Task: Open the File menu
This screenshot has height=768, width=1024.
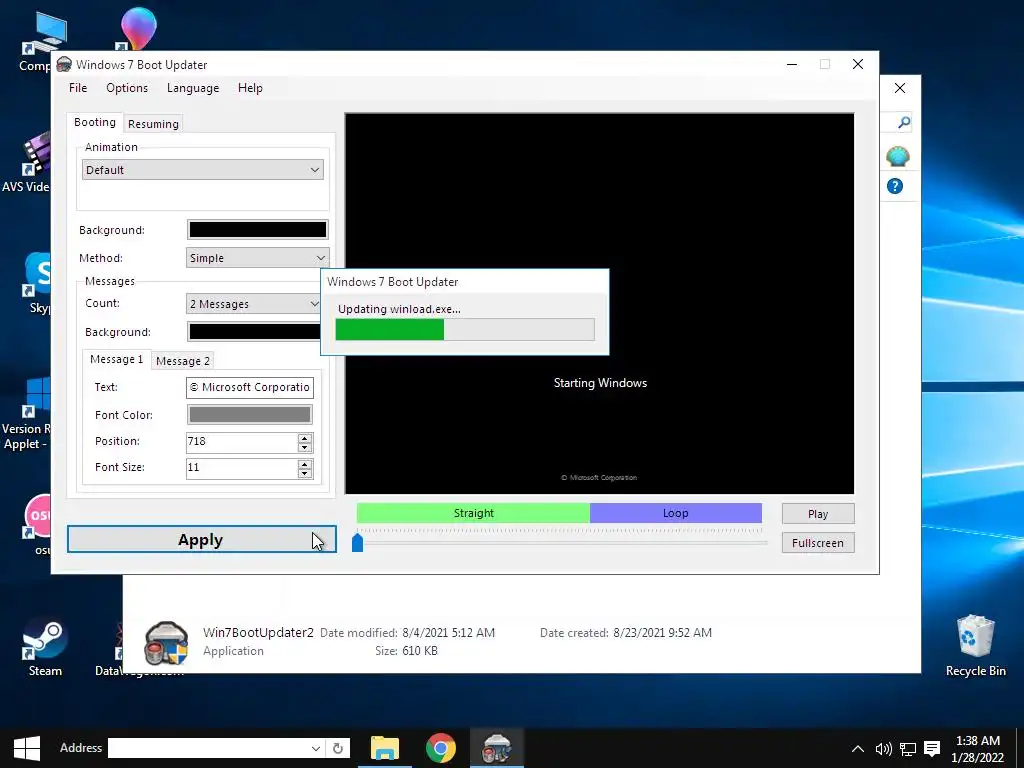Action: (x=78, y=88)
